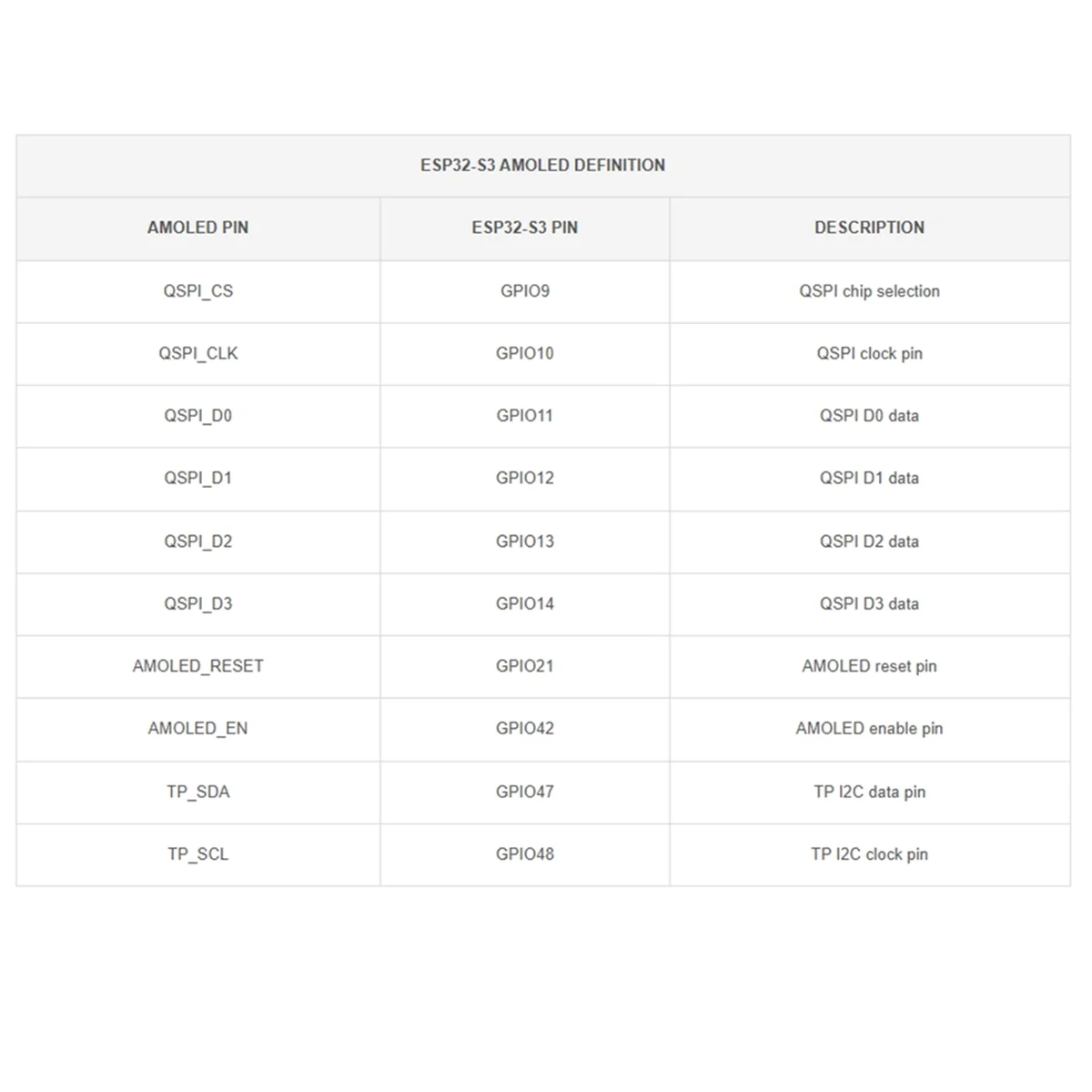
Task: Select the QSPI_CS pin cell
Action: click(x=197, y=291)
